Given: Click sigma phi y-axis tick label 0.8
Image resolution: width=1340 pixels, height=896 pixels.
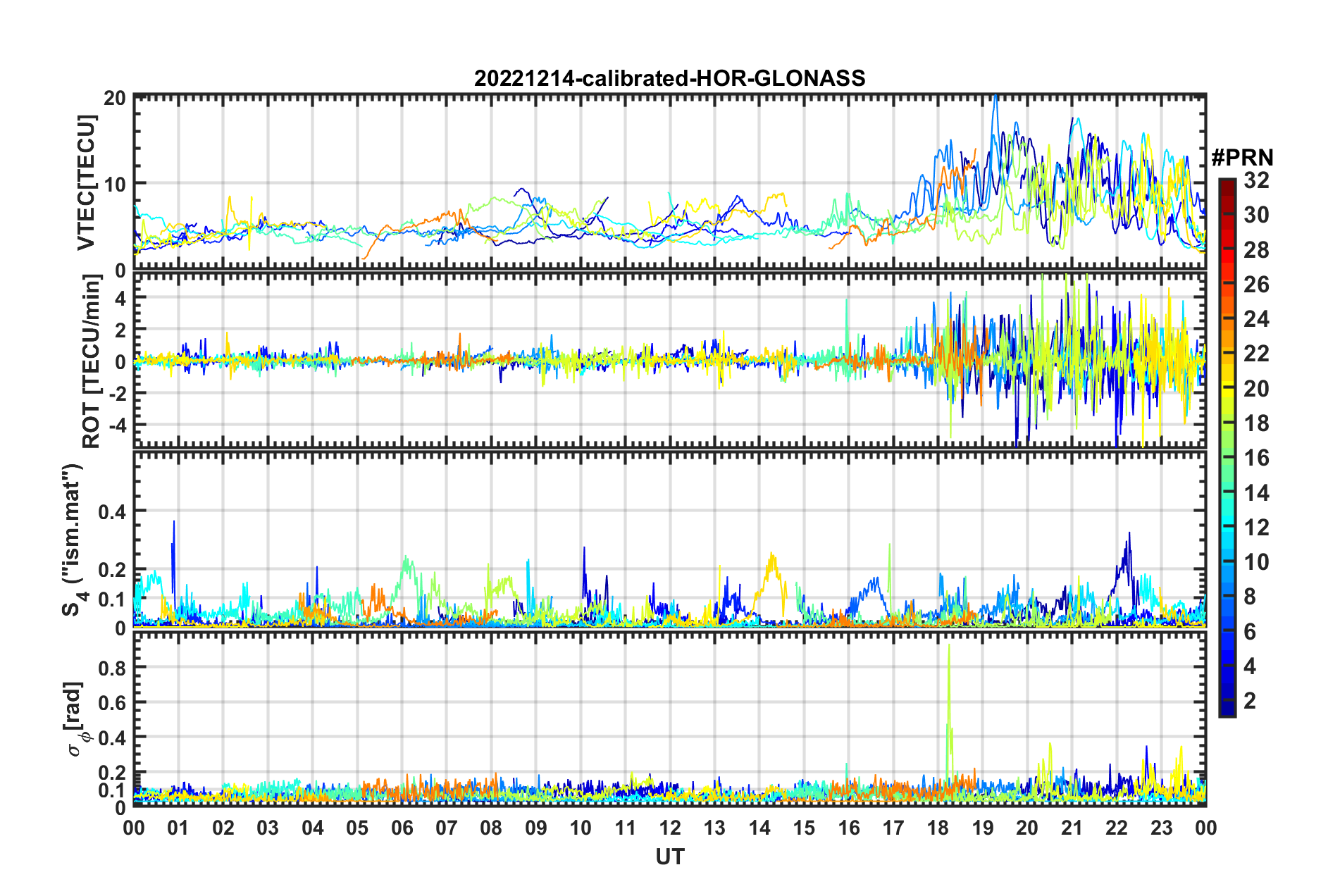Looking at the screenshot, I should [x=112, y=667].
